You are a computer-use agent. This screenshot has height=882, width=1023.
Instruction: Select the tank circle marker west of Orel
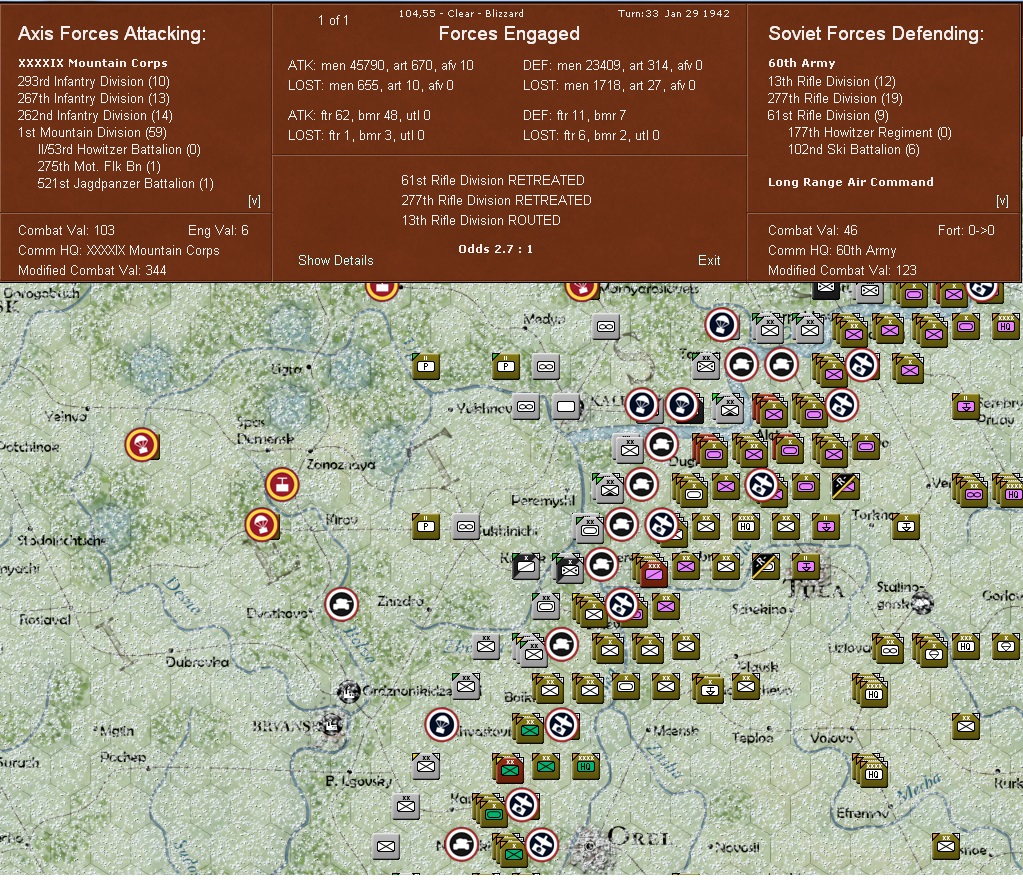pos(461,845)
